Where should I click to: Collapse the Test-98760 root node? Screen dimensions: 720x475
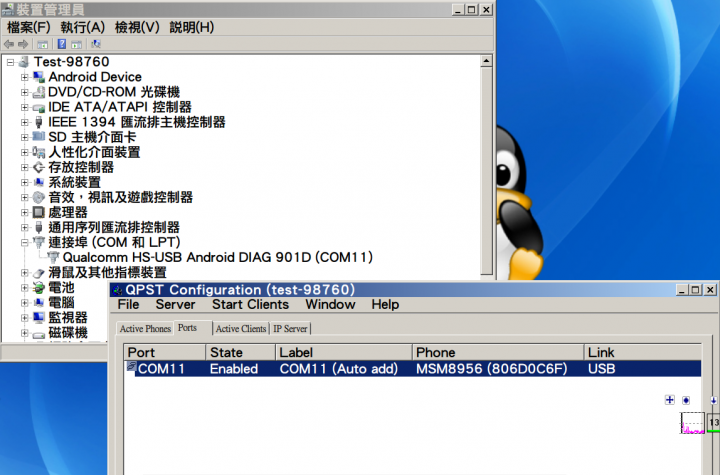[11, 62]
